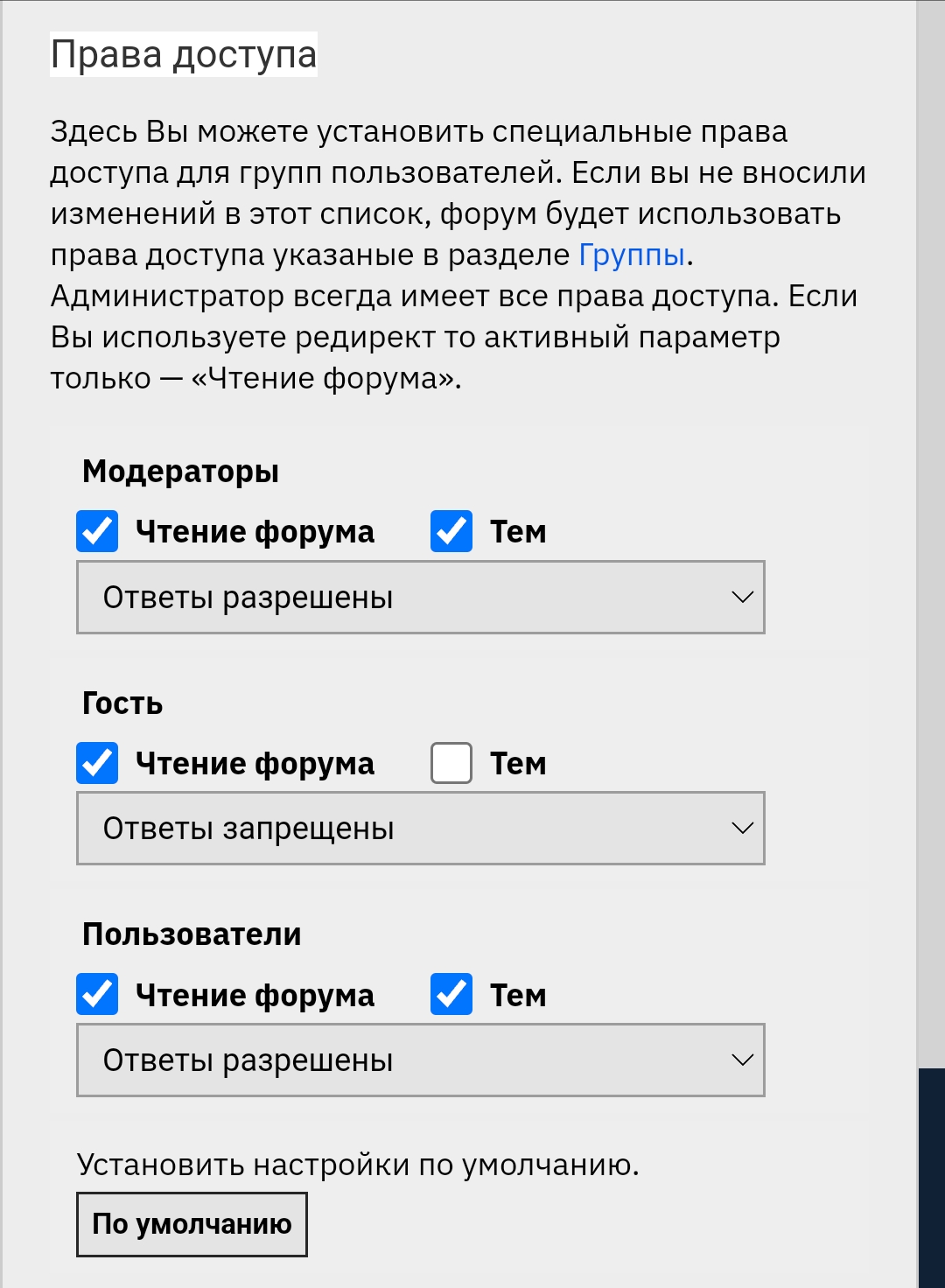Uncheck Тем checkbox for Модераторы

(x=451, y=532)
